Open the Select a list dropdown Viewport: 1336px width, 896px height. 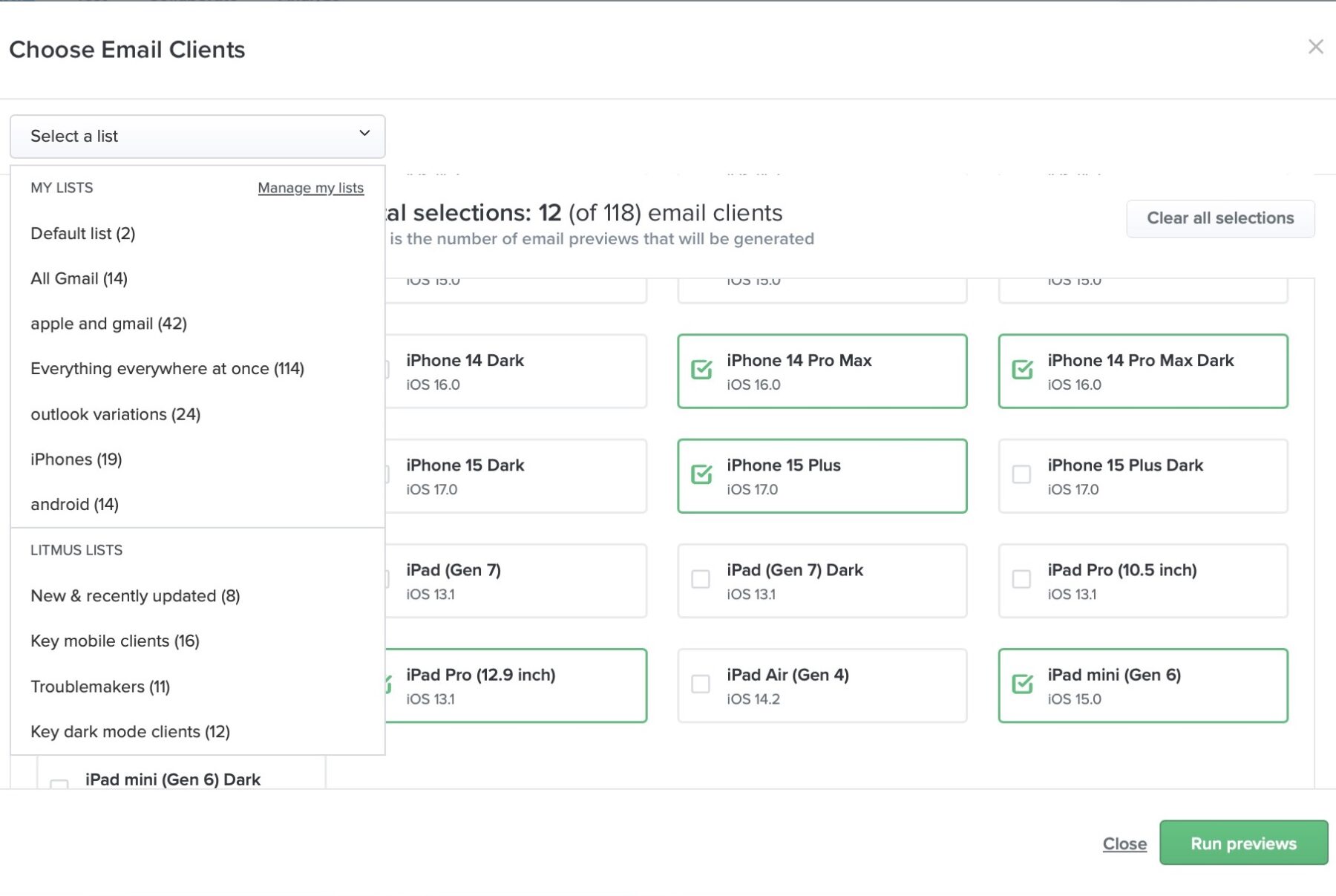197,136
